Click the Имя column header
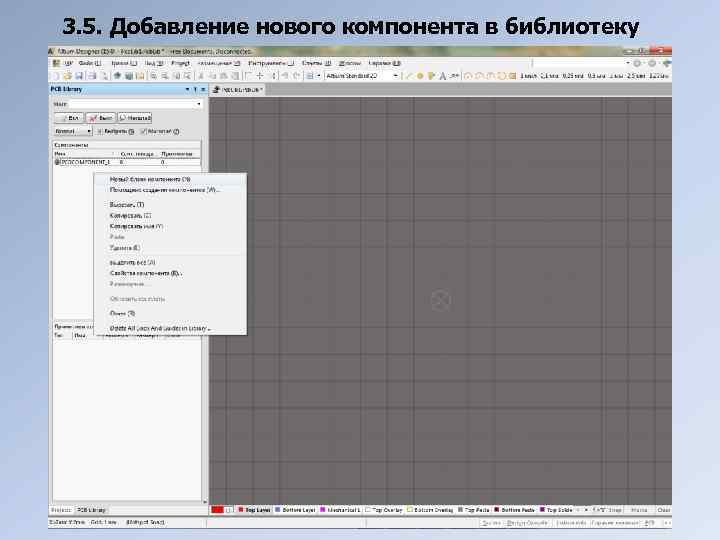 (85, 154)
